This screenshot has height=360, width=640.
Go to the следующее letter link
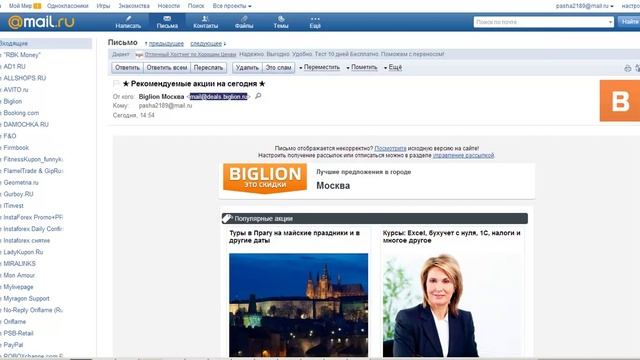click(206, 43)
